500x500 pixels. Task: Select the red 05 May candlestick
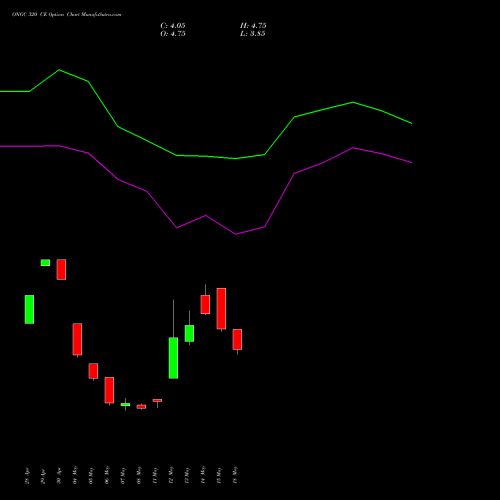click(x=93, y=371)
